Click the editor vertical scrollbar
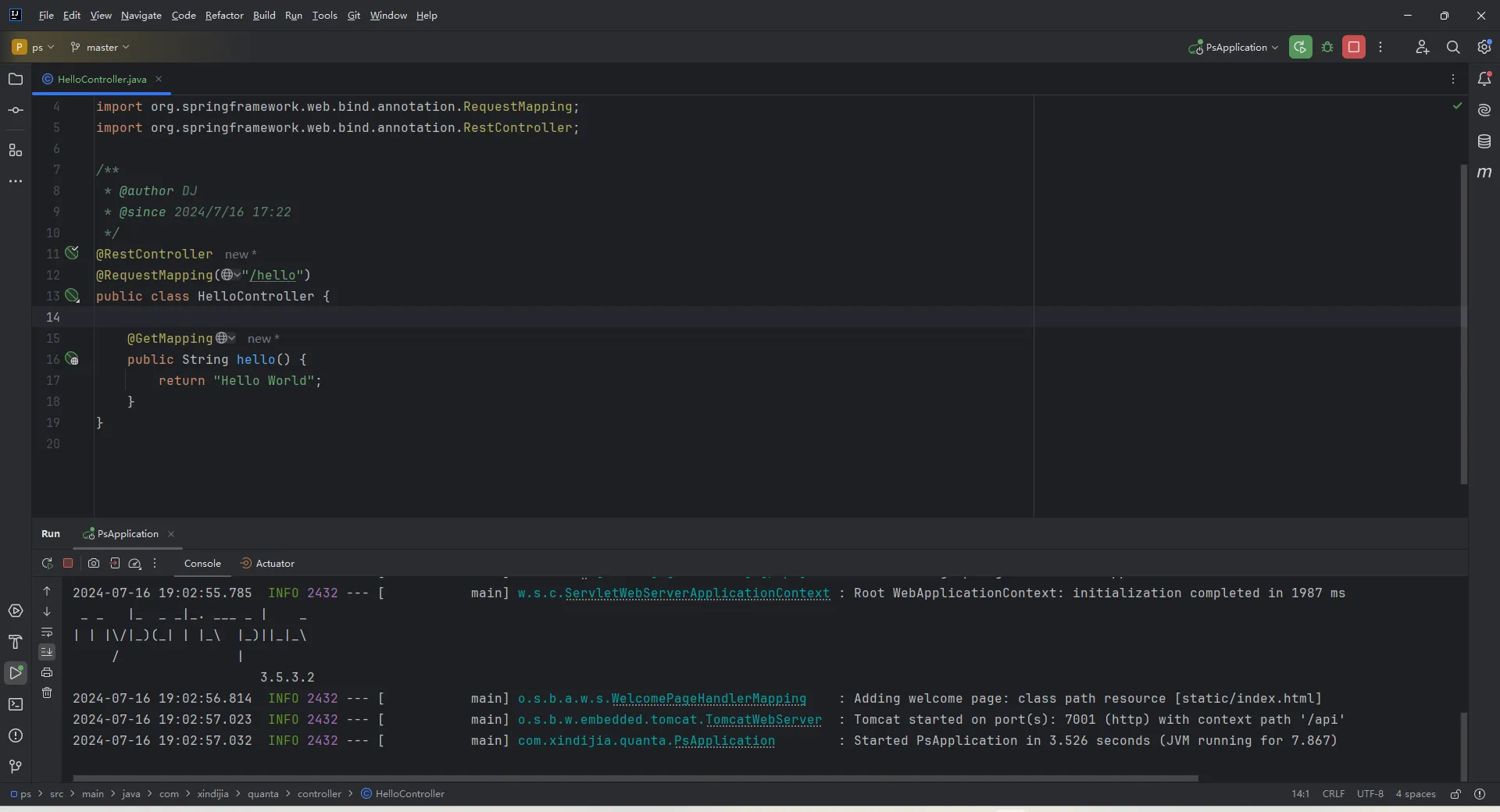Viewport: 1500px width, 812px height. (1463, 324)
